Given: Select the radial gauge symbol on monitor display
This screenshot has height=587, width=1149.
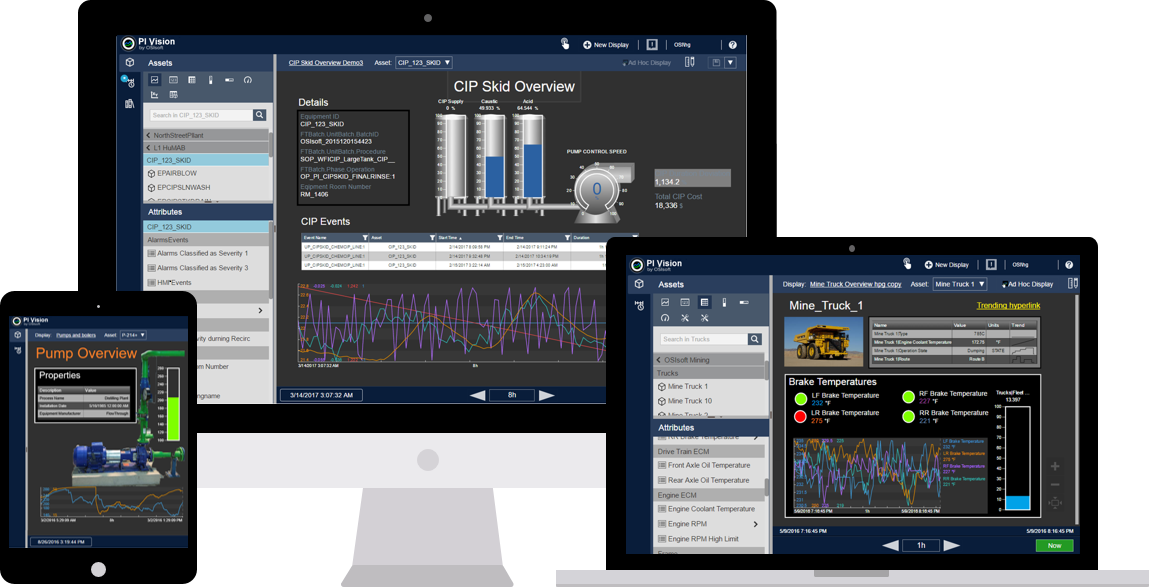Looking at the screenshot, I should coord(248,80).
